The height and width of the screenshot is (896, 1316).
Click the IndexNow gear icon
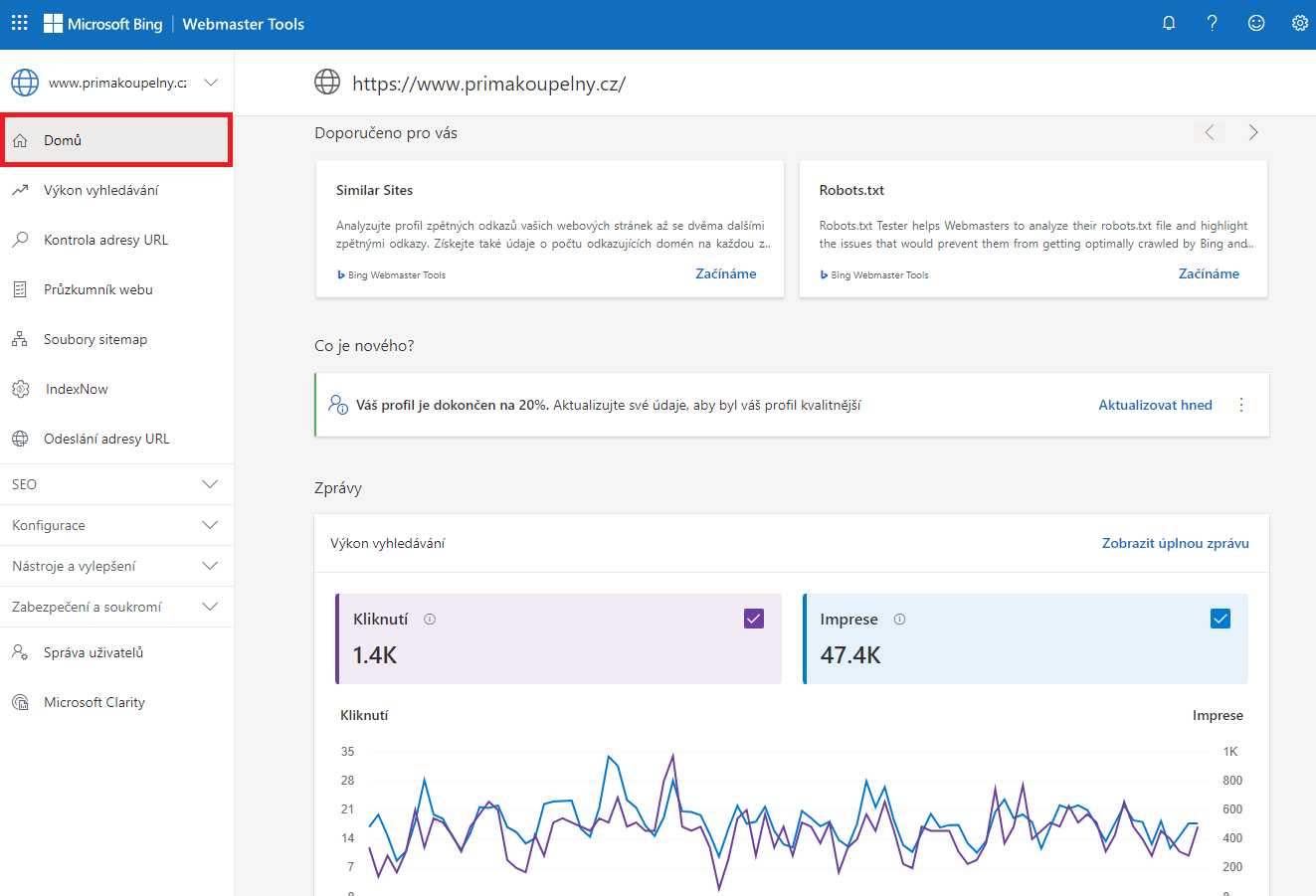pyautogui.click(x=20, y=389)
